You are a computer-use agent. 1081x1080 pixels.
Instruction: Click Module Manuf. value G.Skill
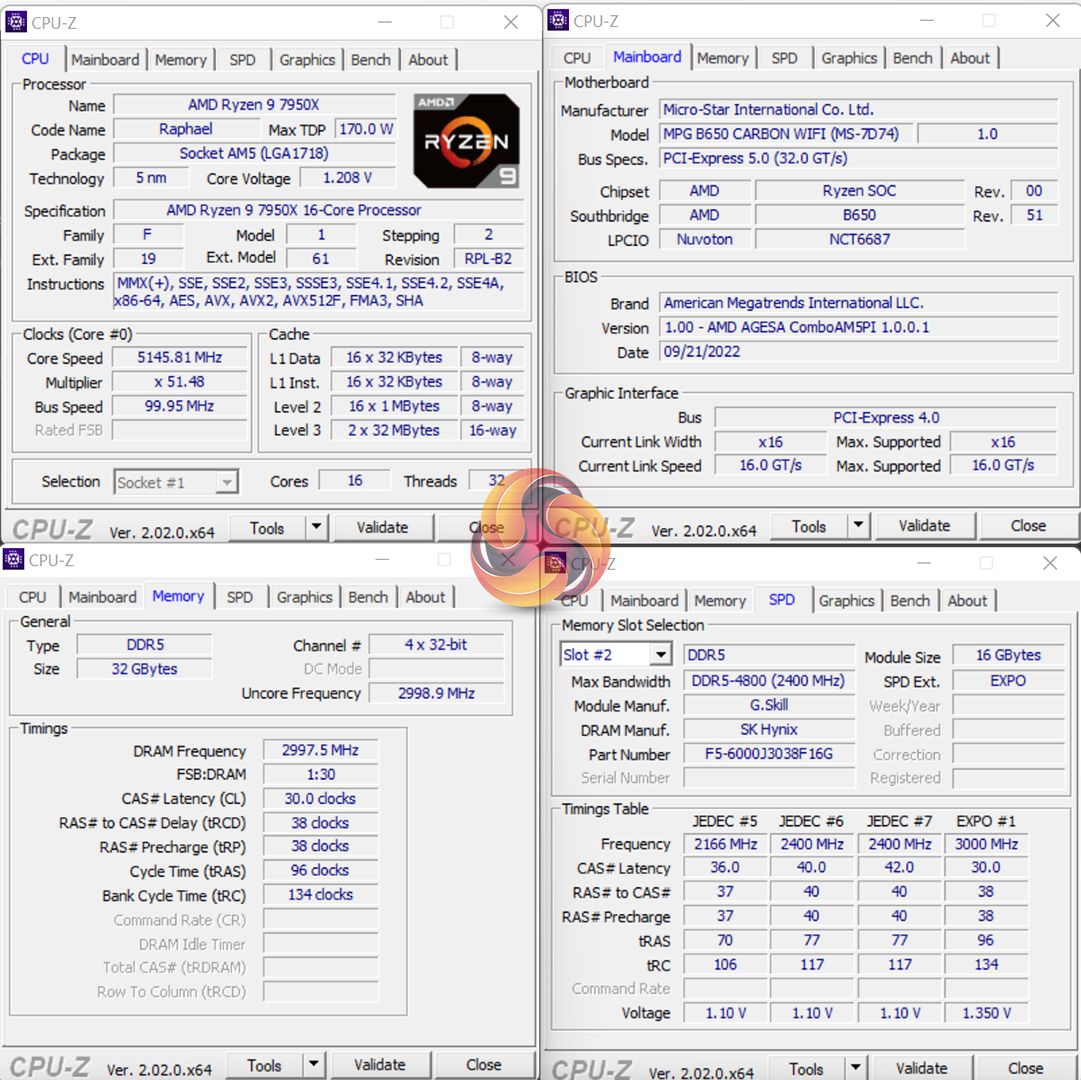(768, 704)
